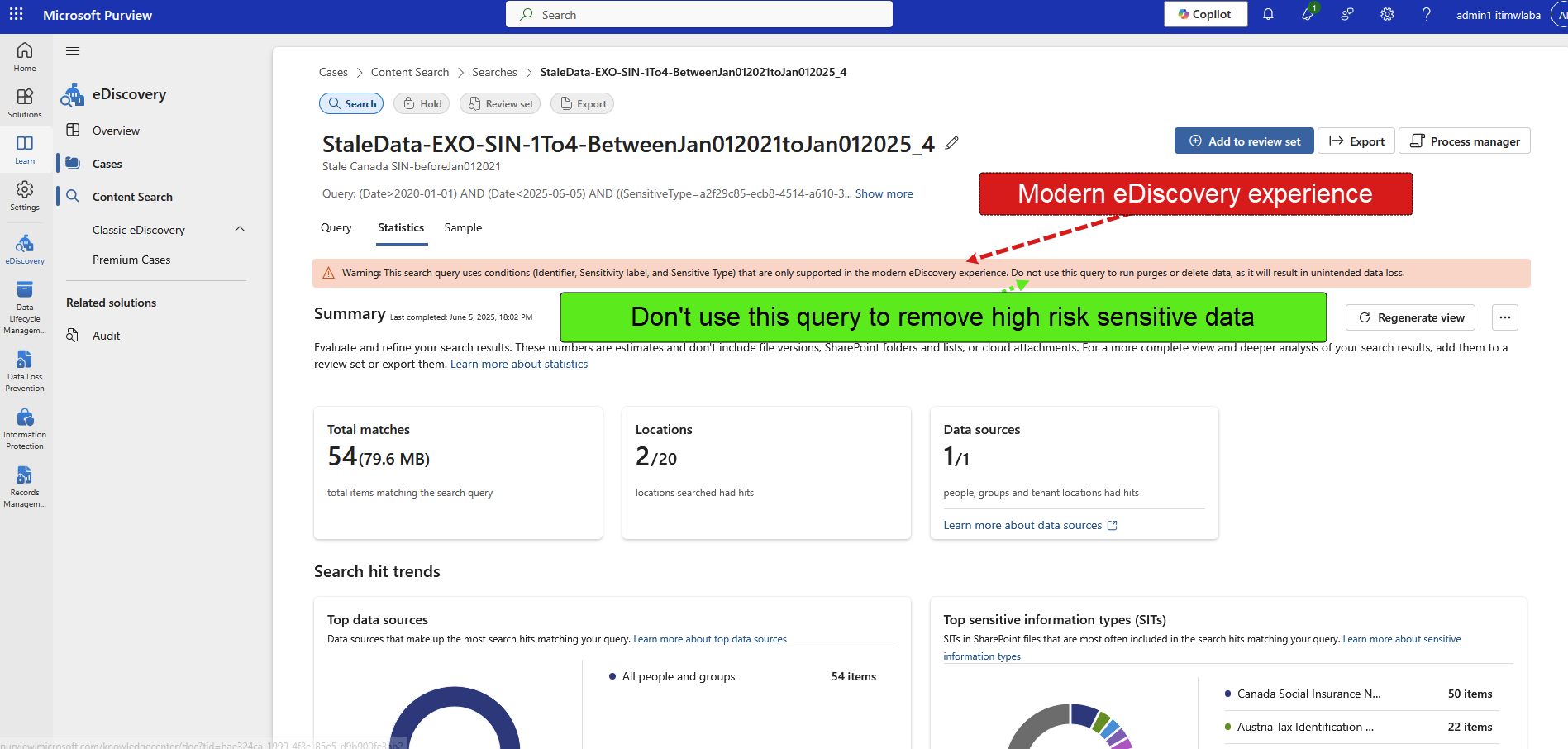Open the settings gear in top bar
Viewport: 1568px width, 749px height.
pos(1387,14)
